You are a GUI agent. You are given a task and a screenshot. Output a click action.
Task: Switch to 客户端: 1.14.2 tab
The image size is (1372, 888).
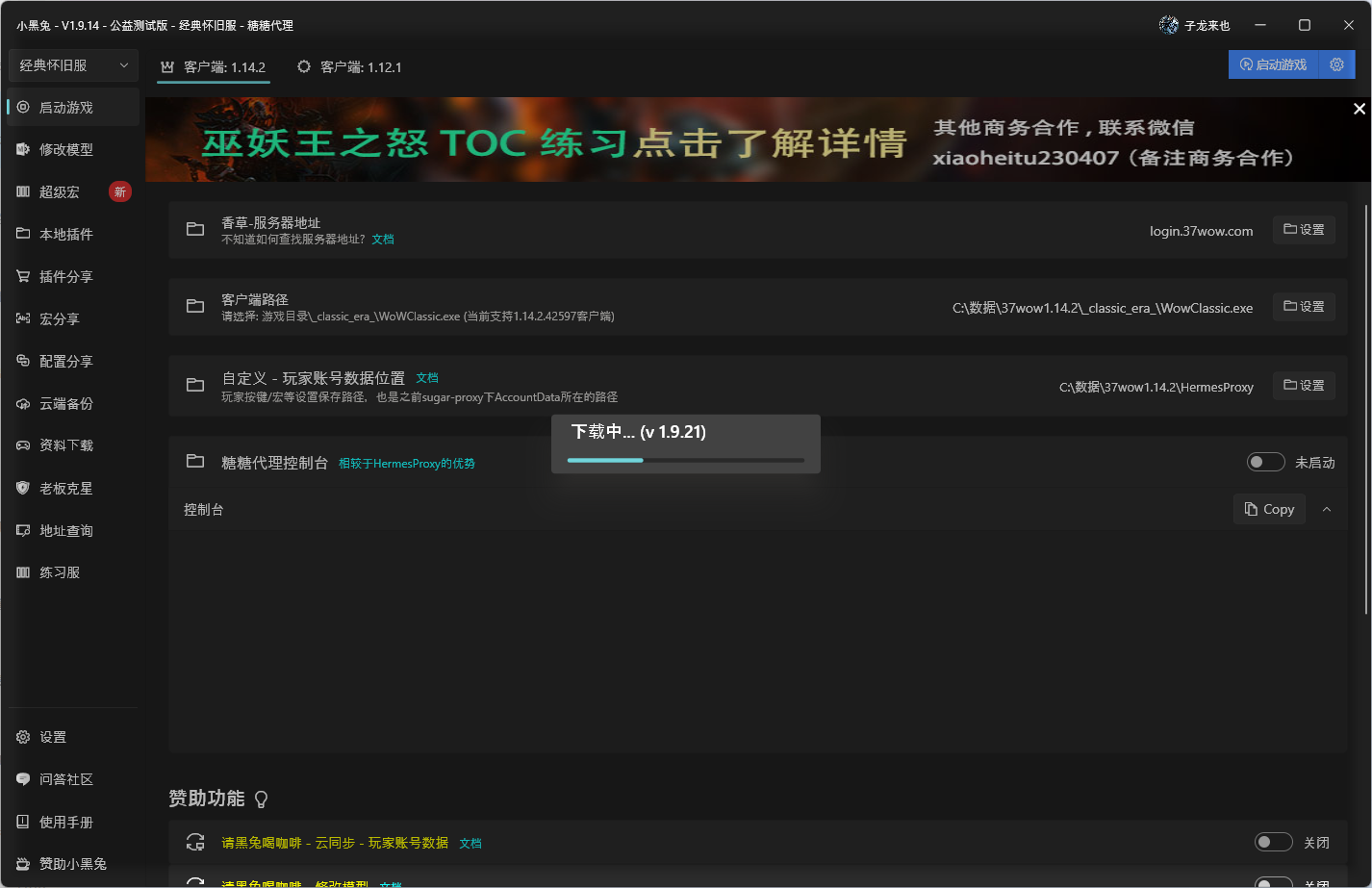213,67
